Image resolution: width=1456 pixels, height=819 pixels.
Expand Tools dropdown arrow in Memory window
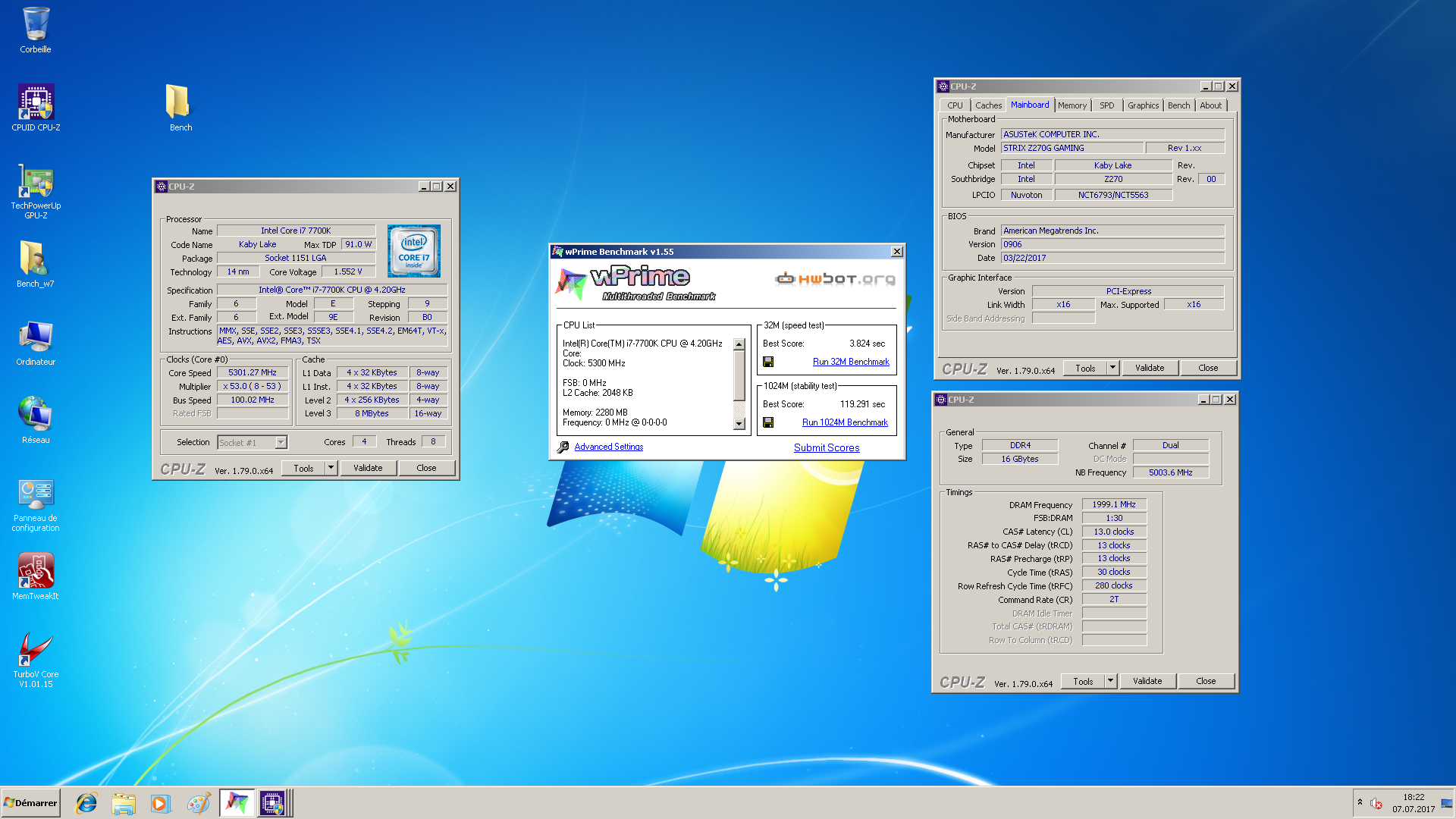coord(1110,681)
